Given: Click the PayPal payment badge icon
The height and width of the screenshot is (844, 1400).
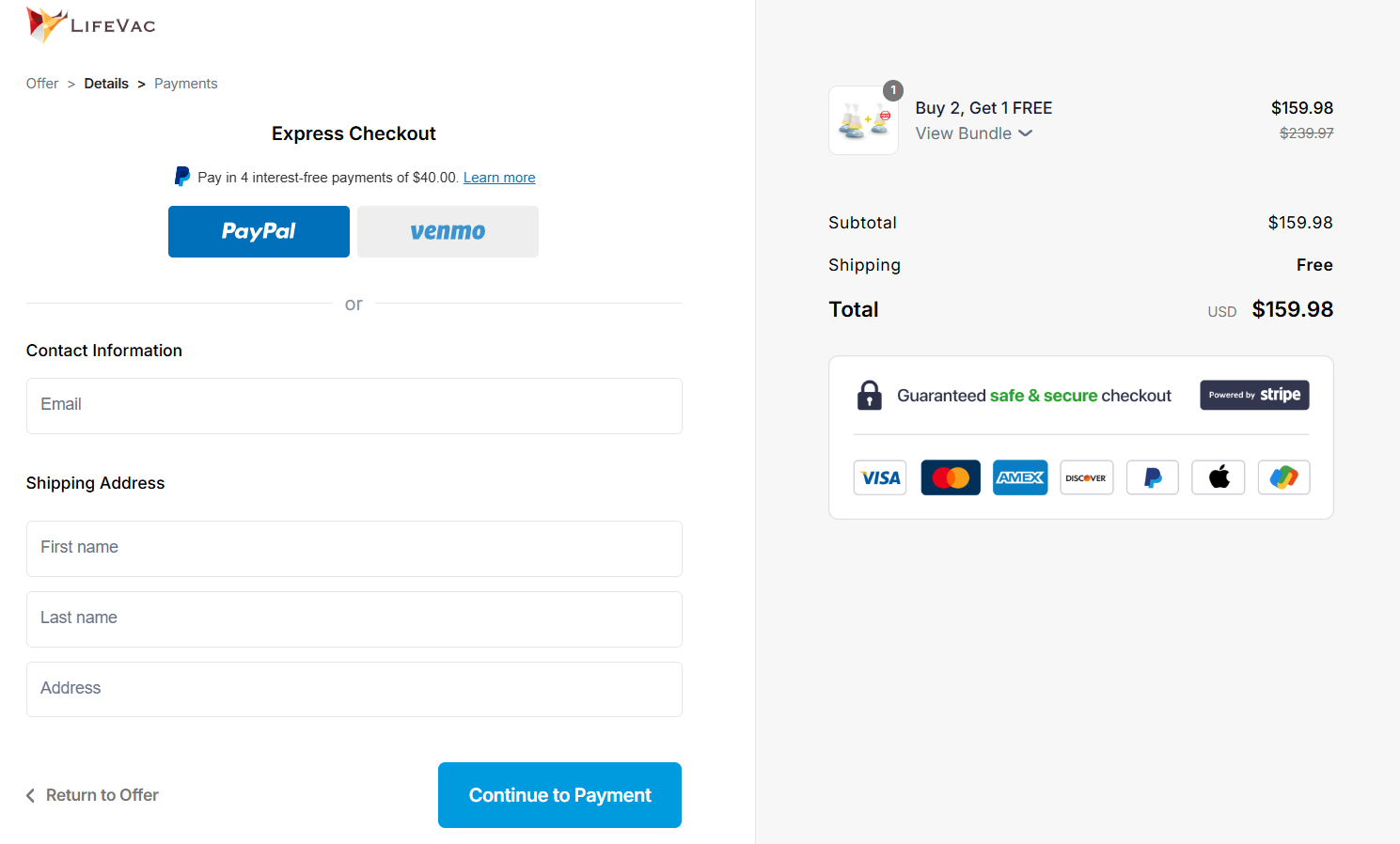Looking at the screenshot, I should tap(1153, 477).
